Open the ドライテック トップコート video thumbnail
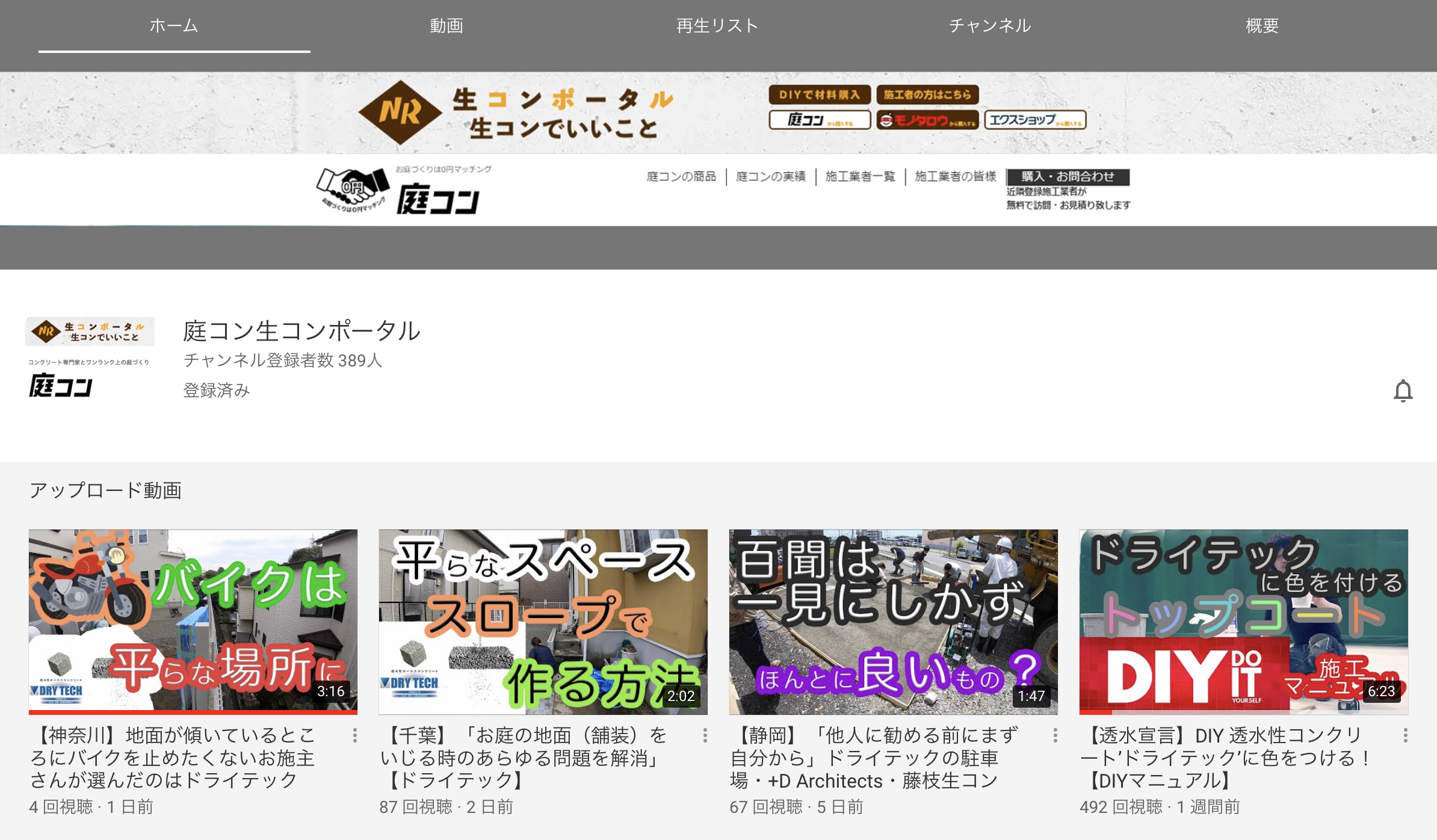This screenshot has height=840, width=1437. click(x=1243, y=622)
